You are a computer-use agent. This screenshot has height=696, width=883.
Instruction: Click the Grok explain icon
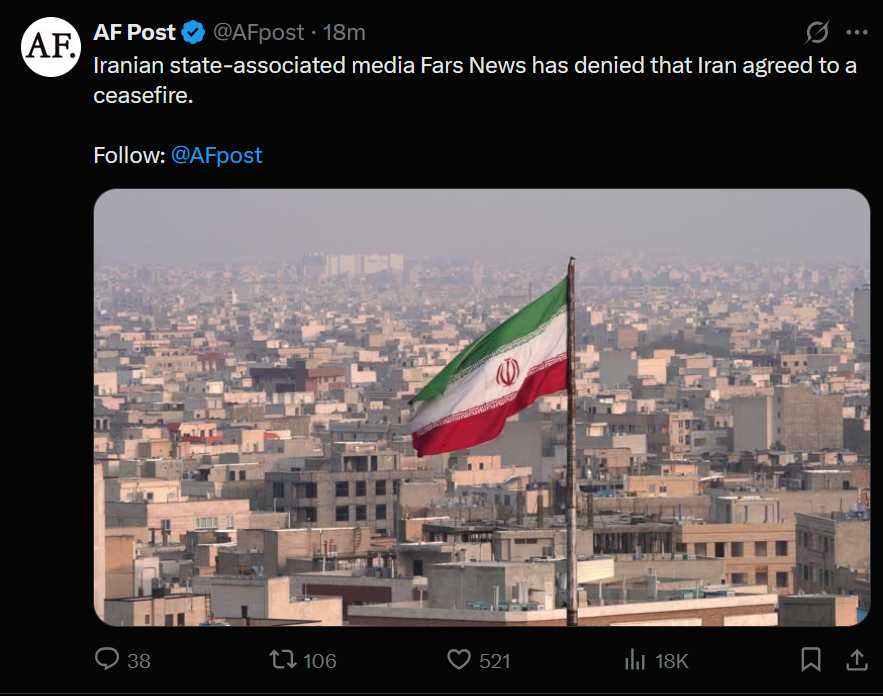click(x=817, y=32)
